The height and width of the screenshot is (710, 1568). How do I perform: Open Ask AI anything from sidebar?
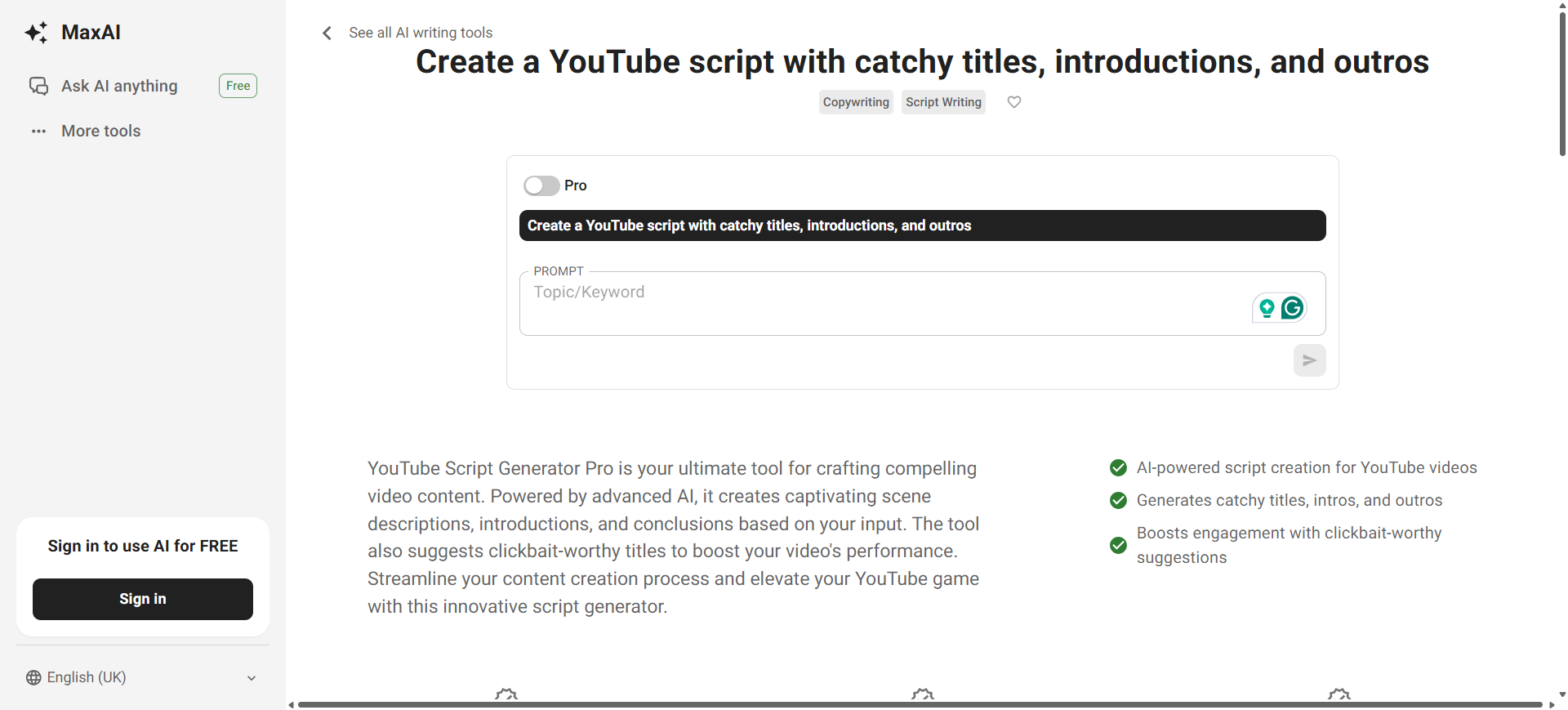pyautogui.click(x=119, y=86)
